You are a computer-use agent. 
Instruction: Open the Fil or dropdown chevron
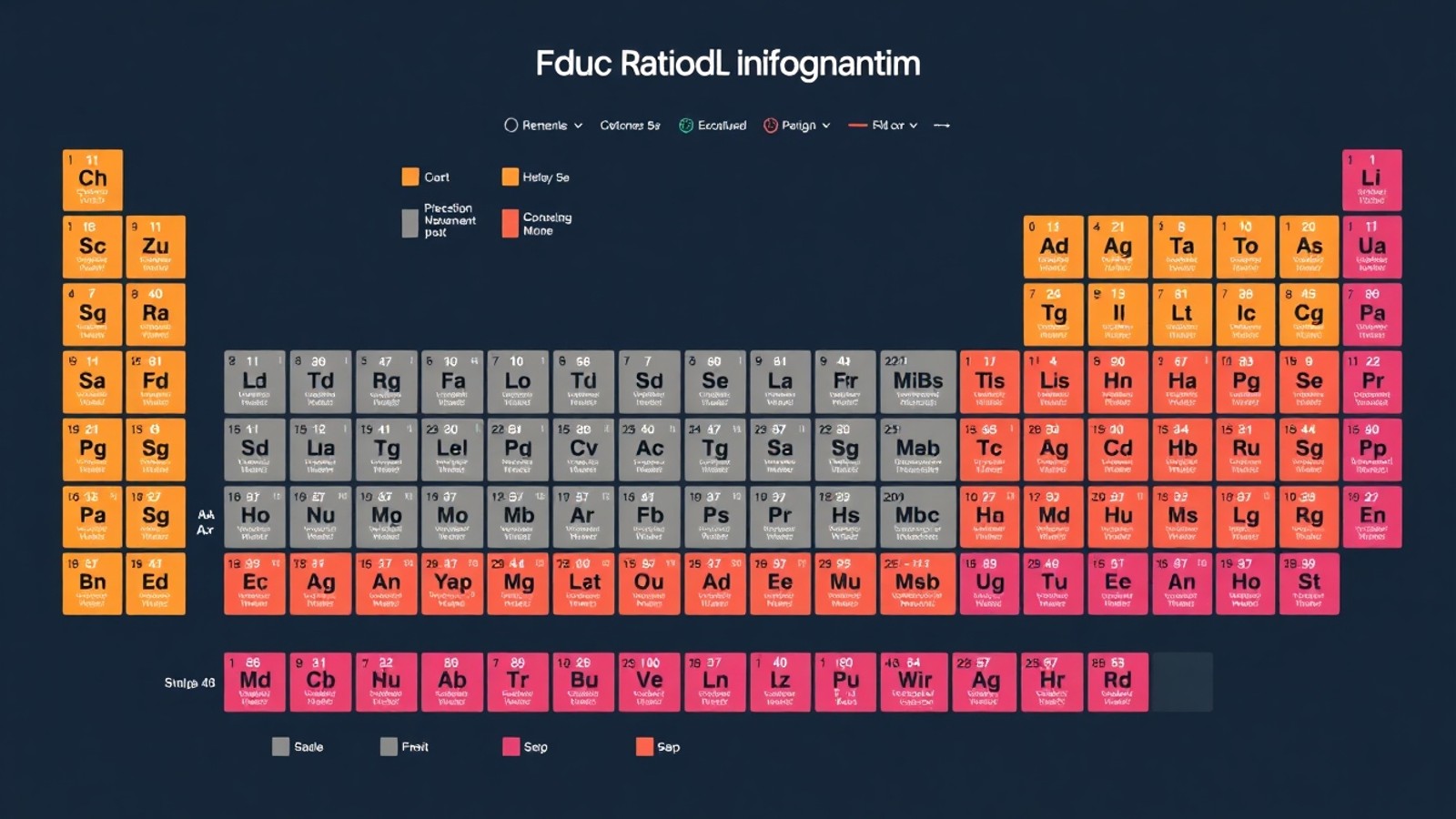(914, 126)
